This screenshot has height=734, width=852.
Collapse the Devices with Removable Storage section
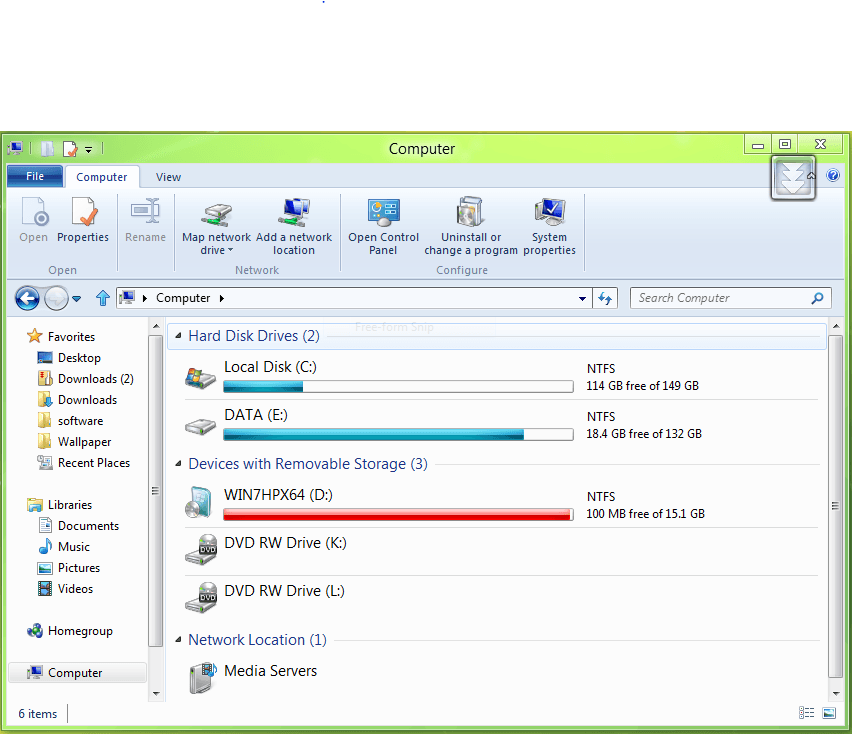(x=178, y=464)
